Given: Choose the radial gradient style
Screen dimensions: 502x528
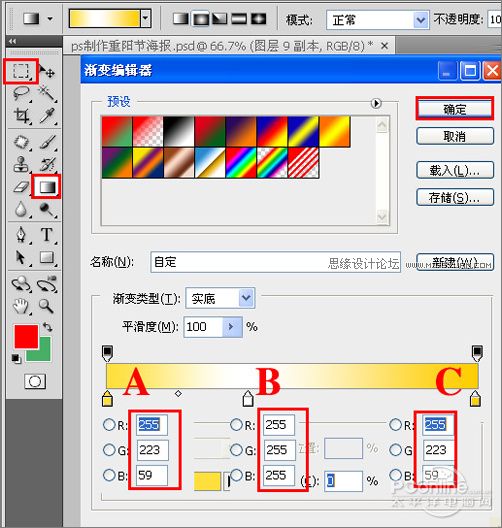Looking at the screenshot, I should click(200, 19).
